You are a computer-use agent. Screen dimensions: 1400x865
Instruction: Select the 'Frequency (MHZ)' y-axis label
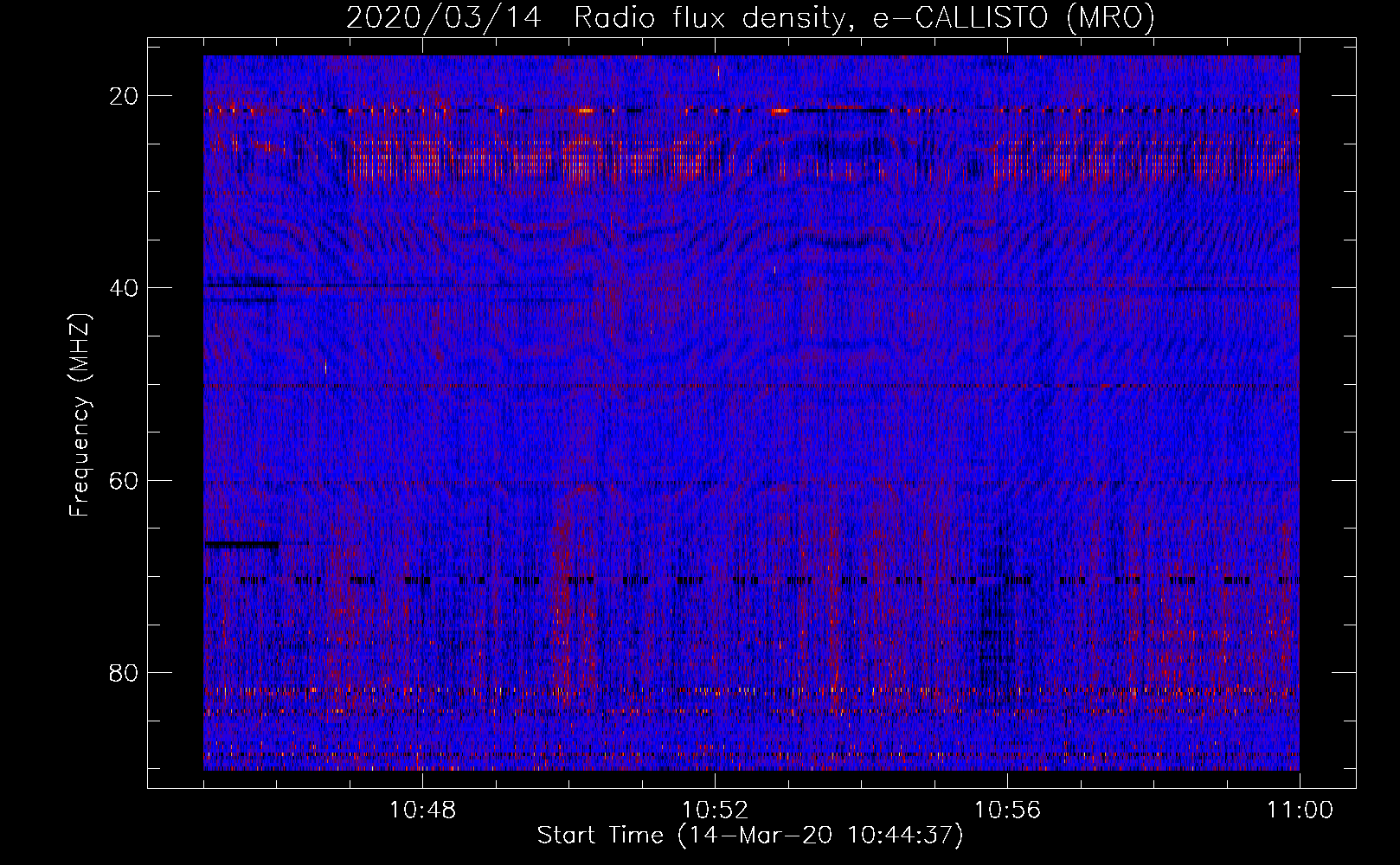[x=80, y=414]
